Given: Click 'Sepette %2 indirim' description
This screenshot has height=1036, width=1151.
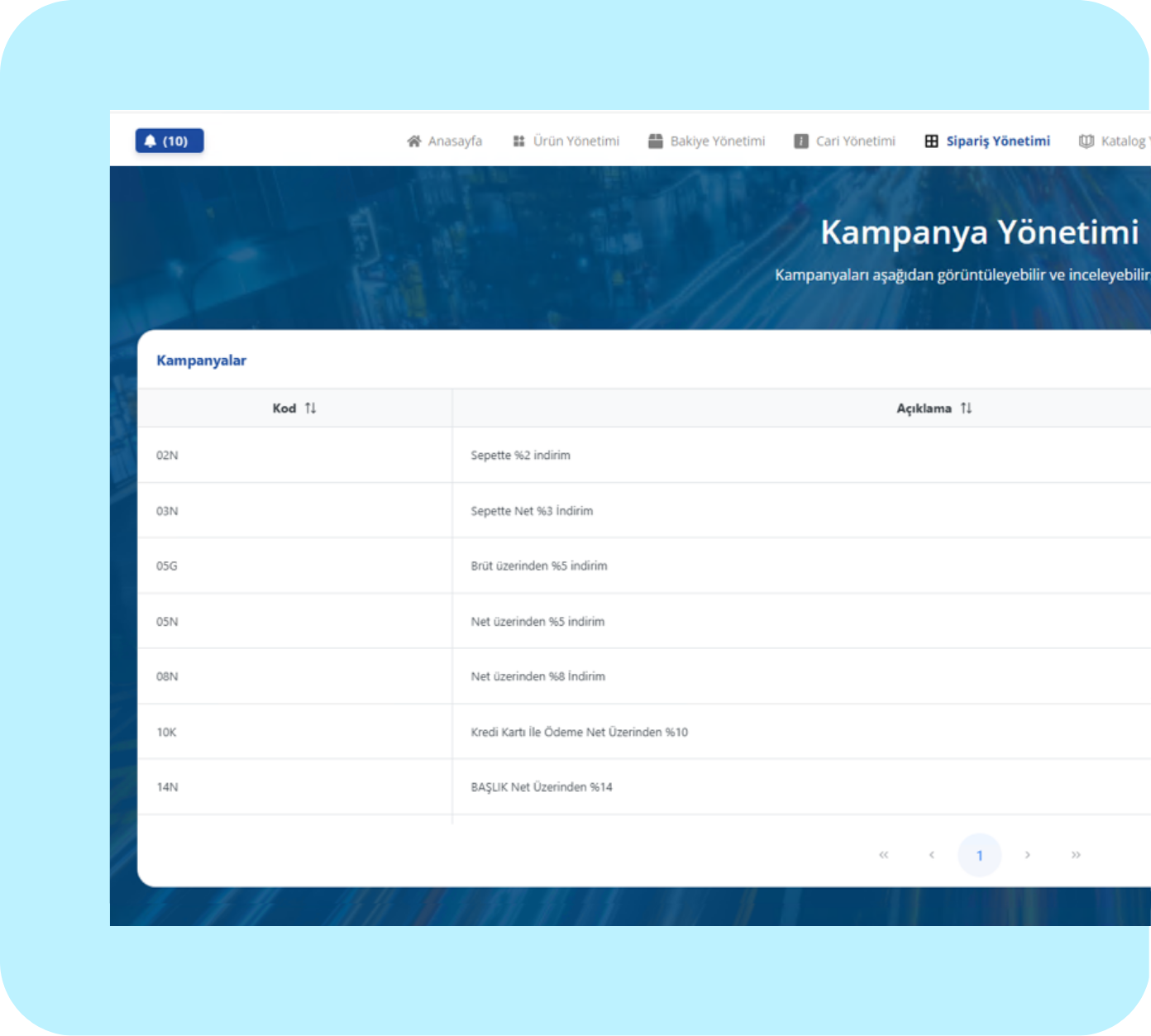Looking at the screenshot, I should [x=521, y=456].
